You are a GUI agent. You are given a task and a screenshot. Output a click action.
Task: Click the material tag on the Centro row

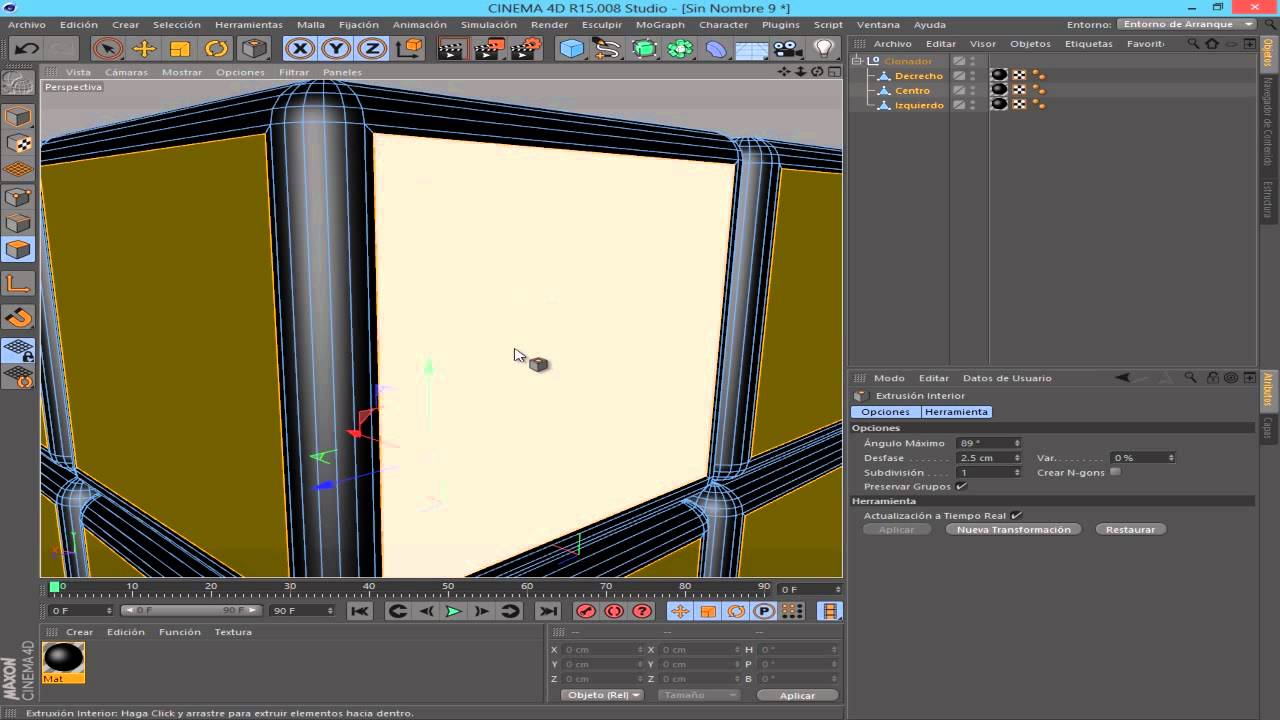(999, 90)
